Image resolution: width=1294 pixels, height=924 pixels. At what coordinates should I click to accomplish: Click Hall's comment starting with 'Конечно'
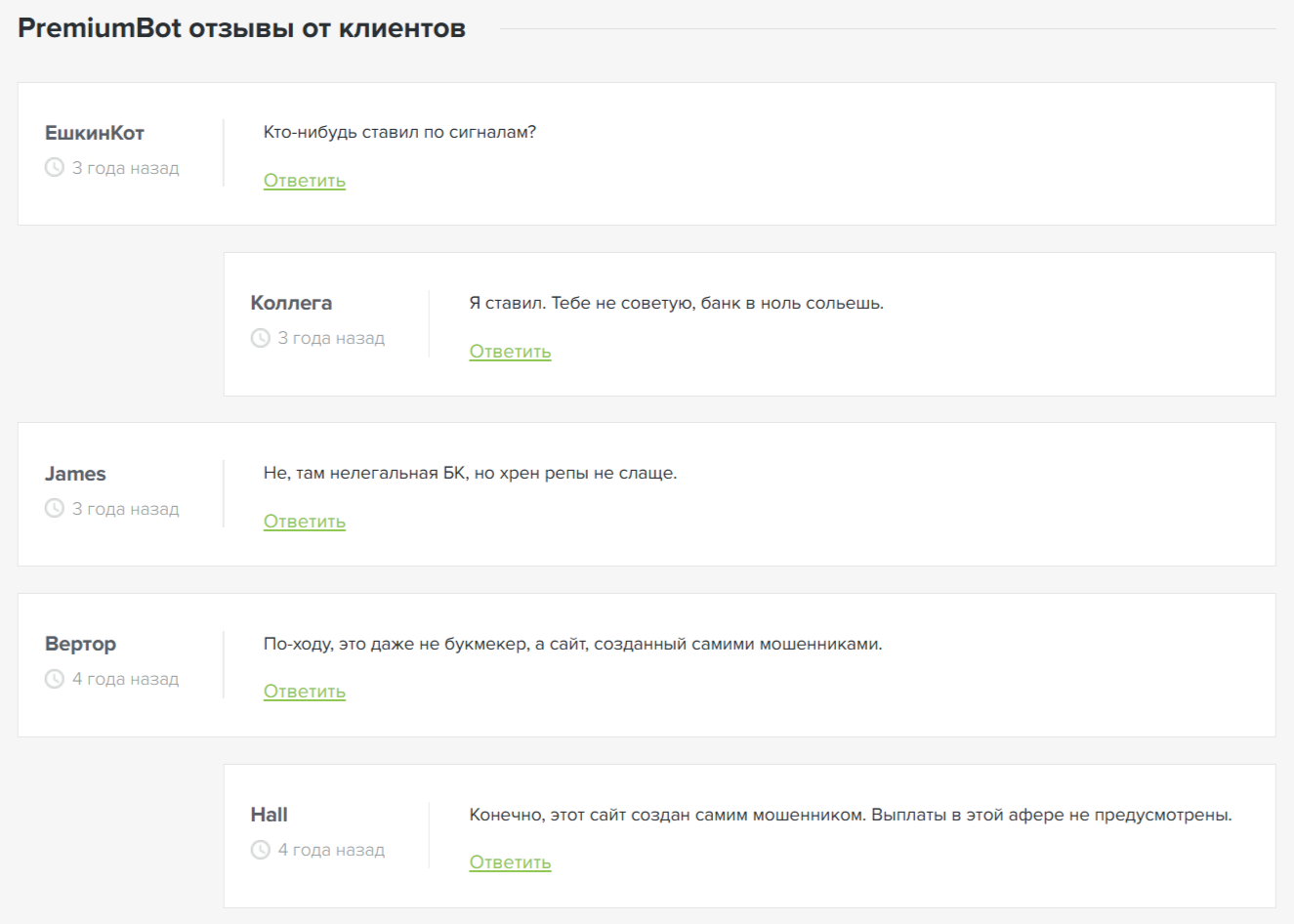[x=850, y=815]
